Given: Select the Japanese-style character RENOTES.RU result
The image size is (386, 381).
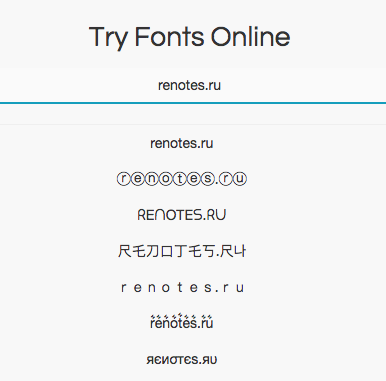Looking at the screenshot, I should (182, 251).
